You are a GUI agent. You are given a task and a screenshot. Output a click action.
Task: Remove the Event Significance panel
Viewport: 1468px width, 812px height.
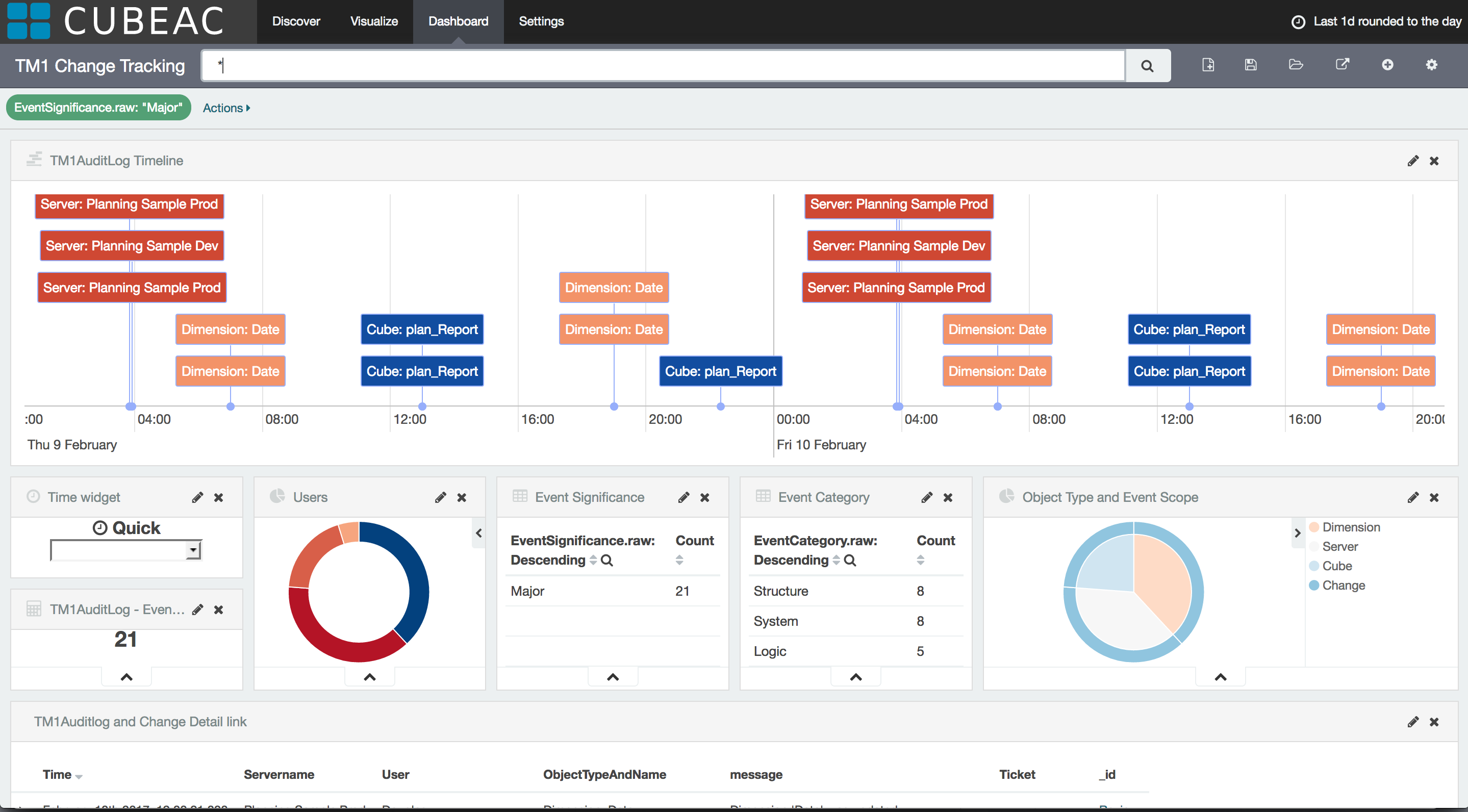point(705,497)
